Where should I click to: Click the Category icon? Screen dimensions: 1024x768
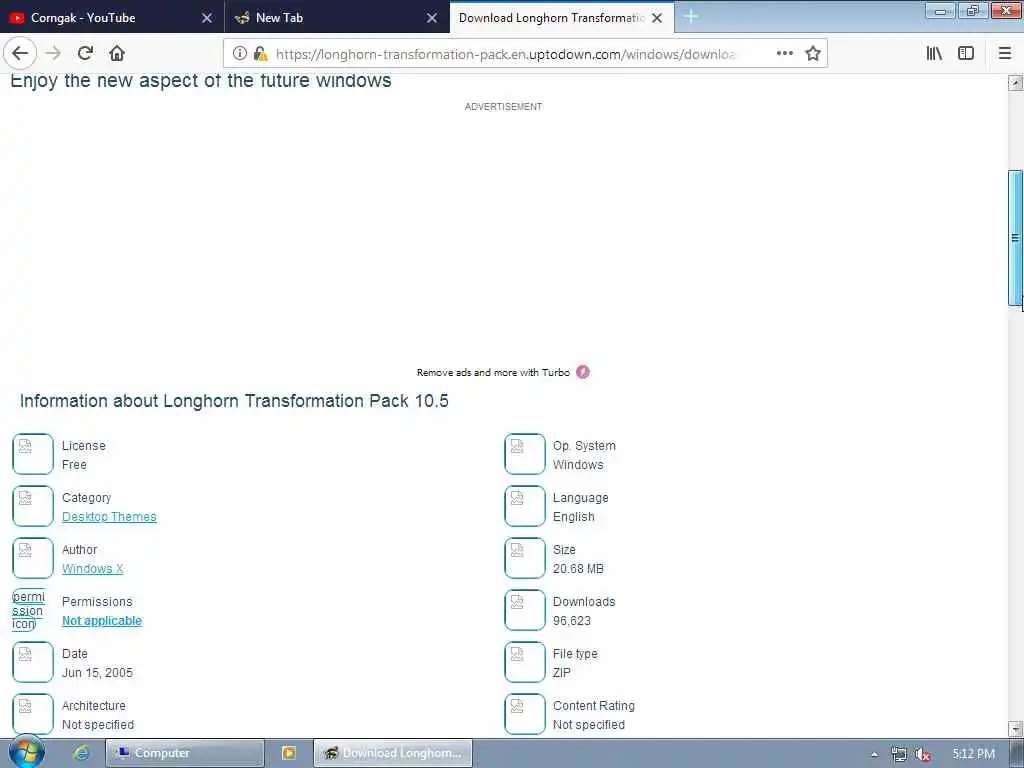click(x=33, y=506)
